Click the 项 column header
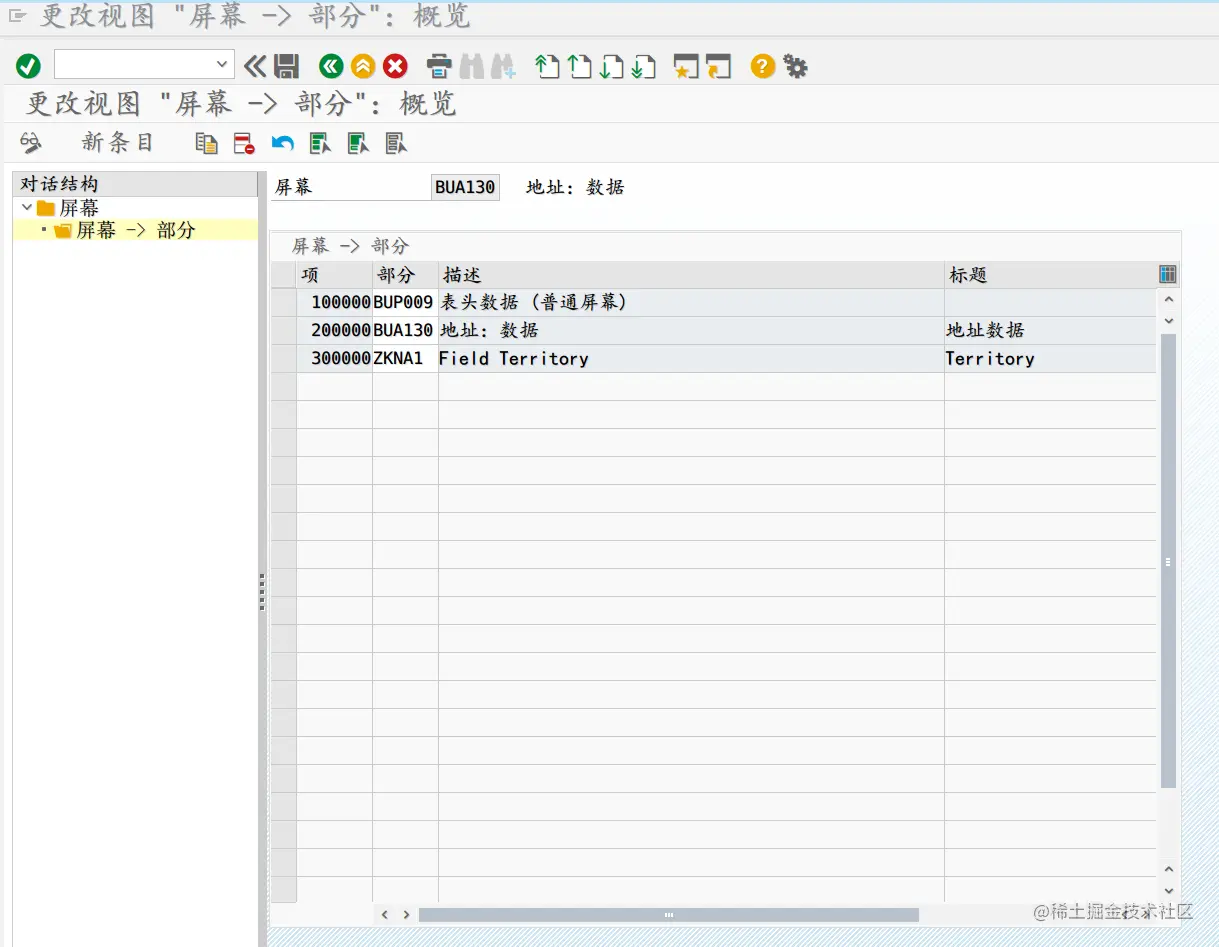The image size is (1219, 947). pyautogui.click(x=335, y=275)
